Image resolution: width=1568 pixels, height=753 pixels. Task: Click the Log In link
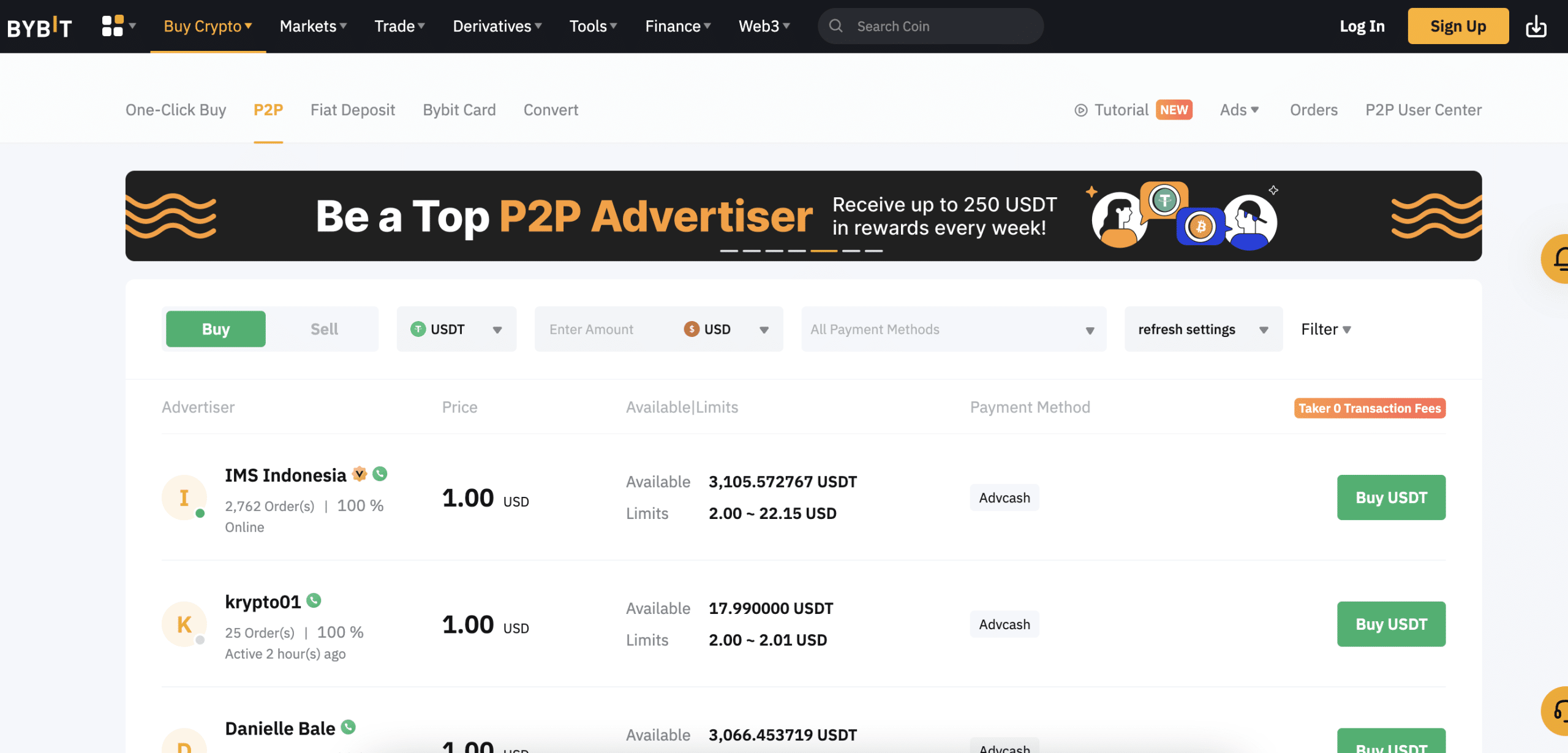[x=1362, y=26]
